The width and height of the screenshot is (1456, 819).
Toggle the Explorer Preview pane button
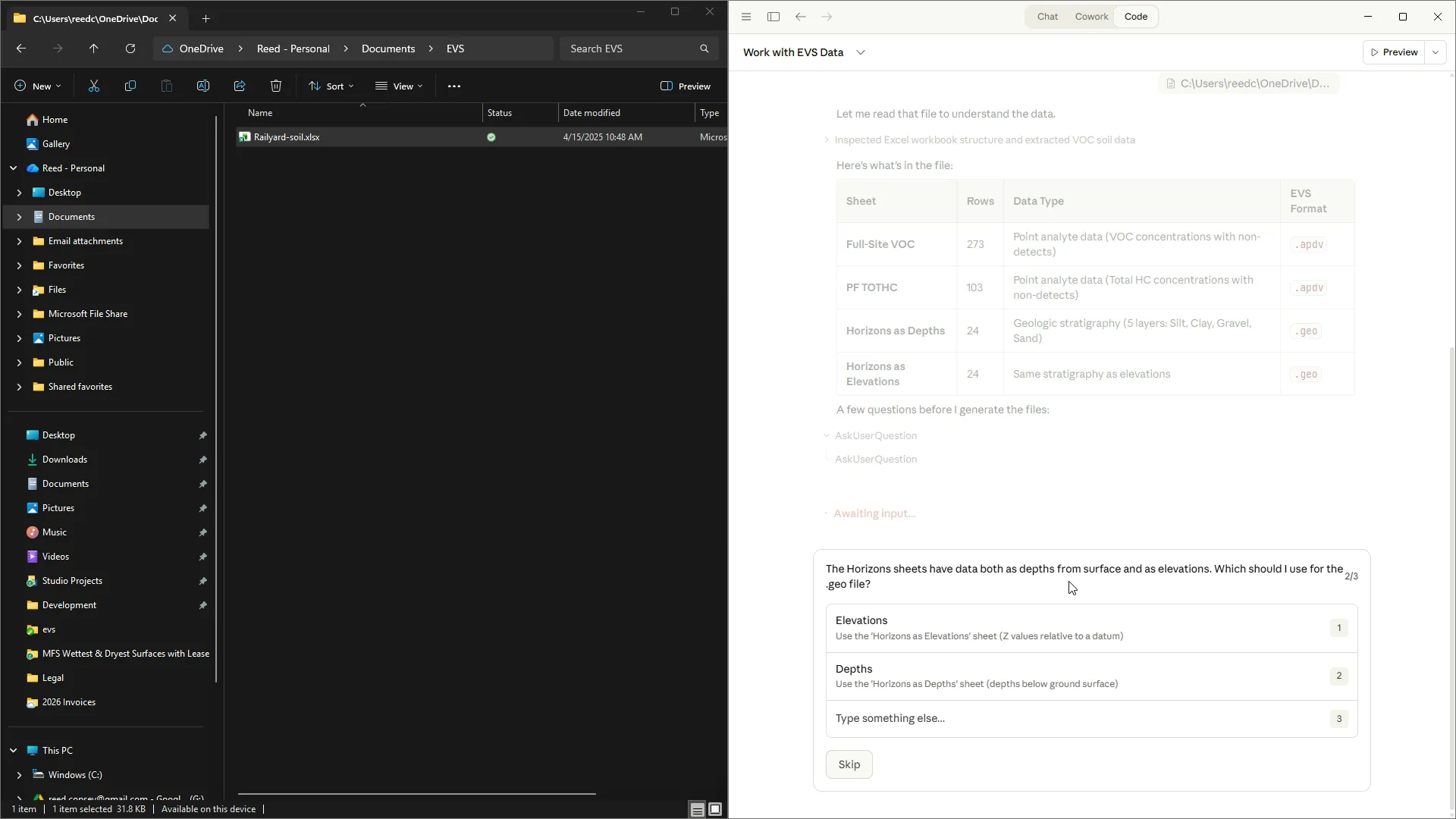pyautogui.click(x=686, y=86)
